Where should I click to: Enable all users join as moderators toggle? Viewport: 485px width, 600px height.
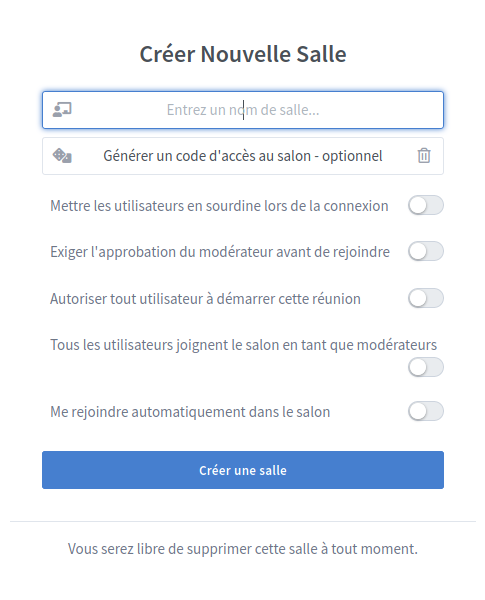pos(426,367)
